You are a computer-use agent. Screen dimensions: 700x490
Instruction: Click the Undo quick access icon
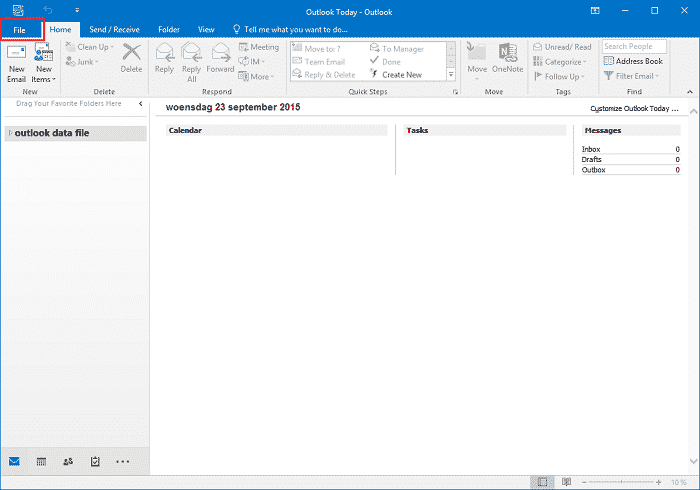[48, 10]
